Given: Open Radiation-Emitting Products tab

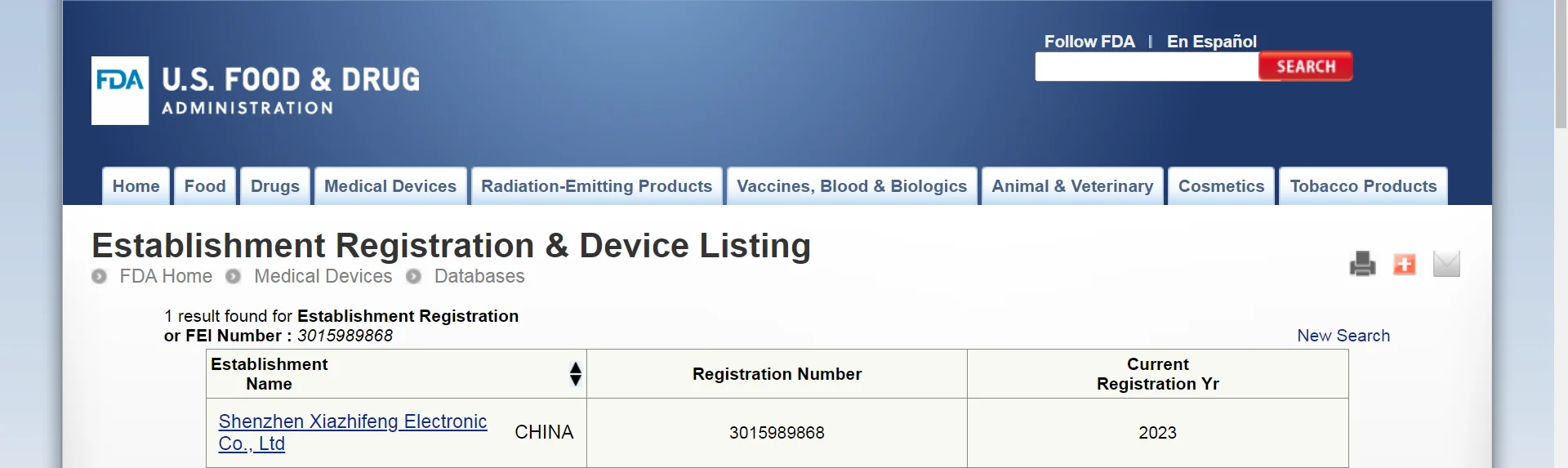Looking at the screenshot, I should click(x=596, y=186).
